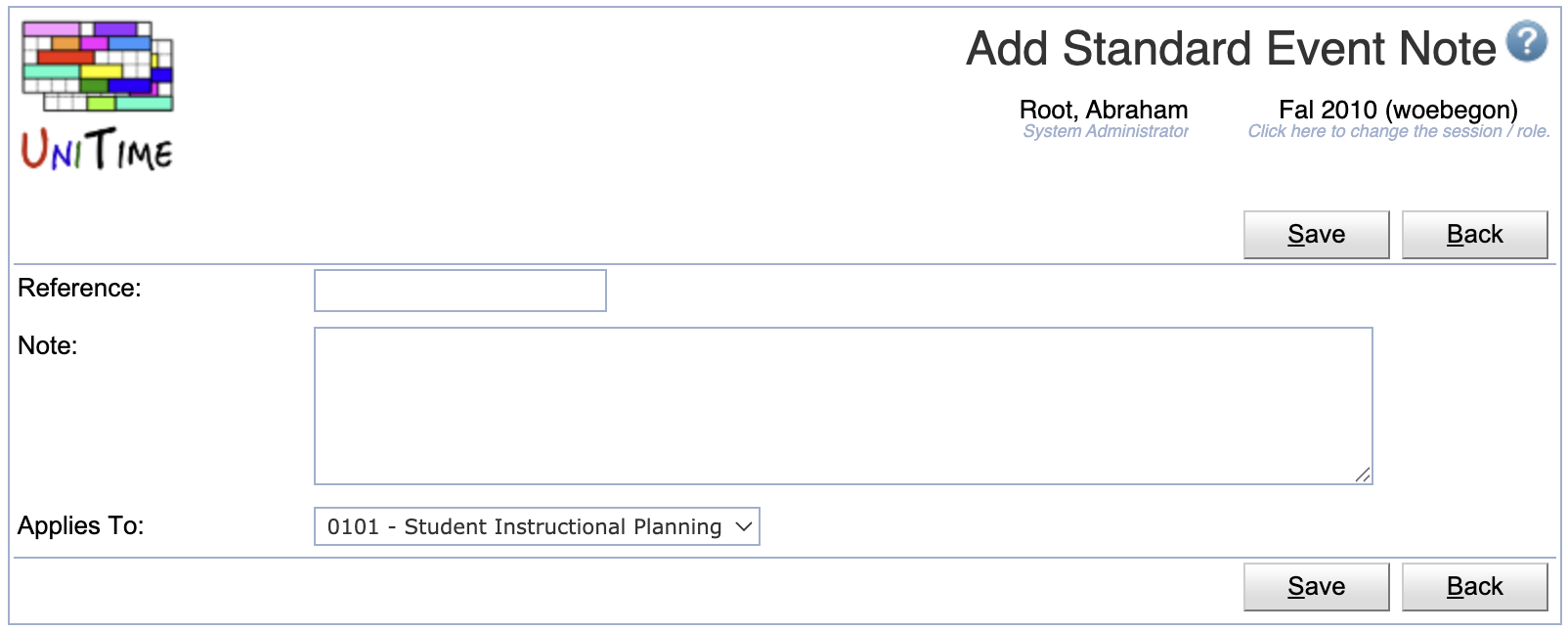Save using the bottom Save button
This screenshot has width=1568, height=632.
[x=1316, y=587]
